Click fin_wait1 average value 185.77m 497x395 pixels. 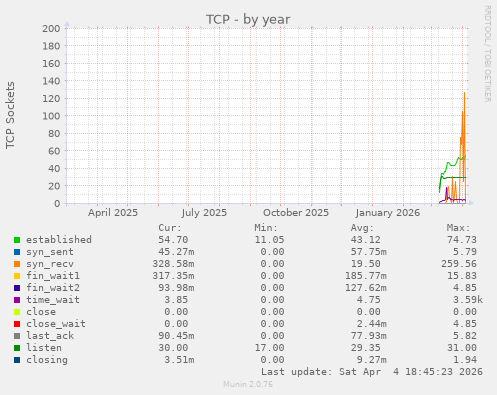(365, 276)
